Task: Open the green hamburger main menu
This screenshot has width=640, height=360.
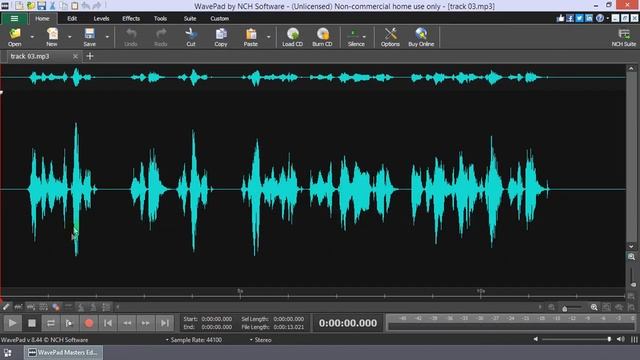Action: coord(14,18)
